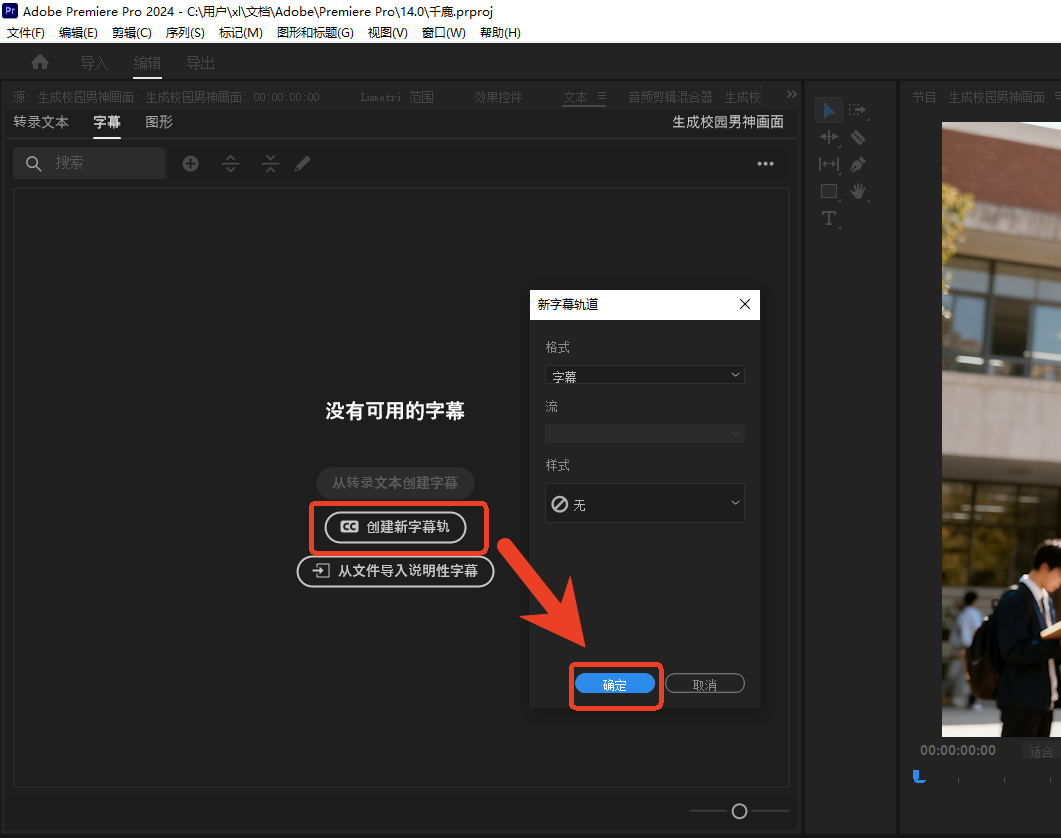The height and width of the screenshot is (838, 1061).
Task: Open the 格式 format dropdown
Action: point(645,375)
